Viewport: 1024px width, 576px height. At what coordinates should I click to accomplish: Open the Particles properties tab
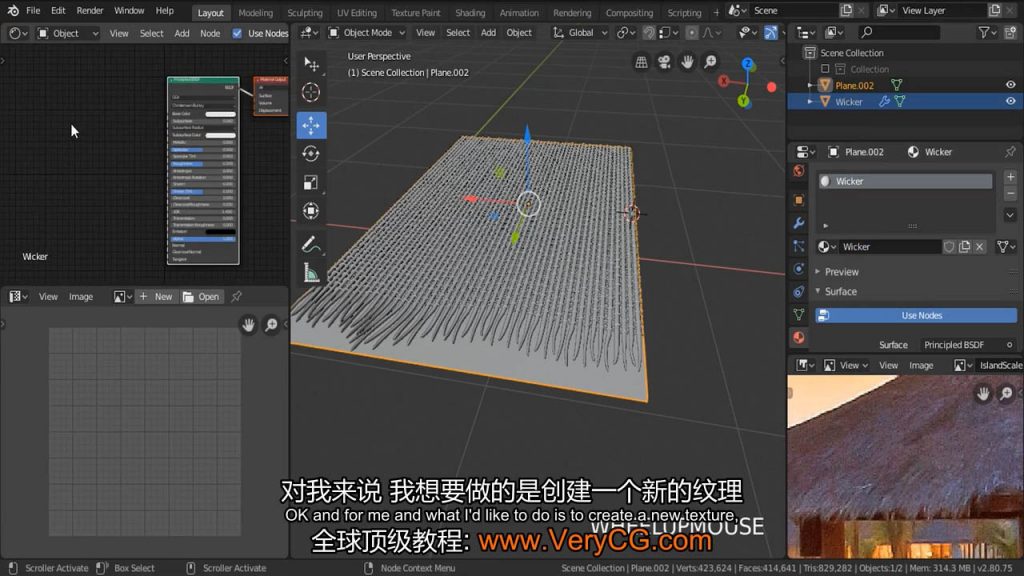click(799, 246)
